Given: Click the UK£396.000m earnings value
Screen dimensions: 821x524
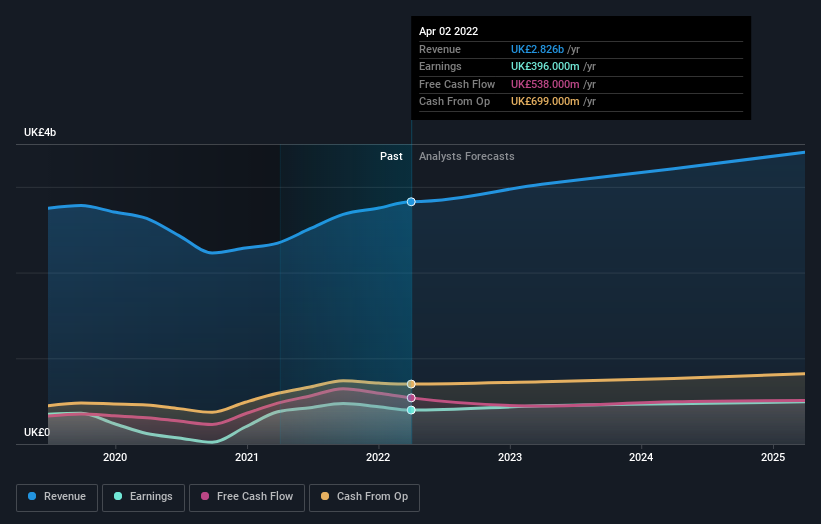Looking at the screenshot, I should [545, 66].
